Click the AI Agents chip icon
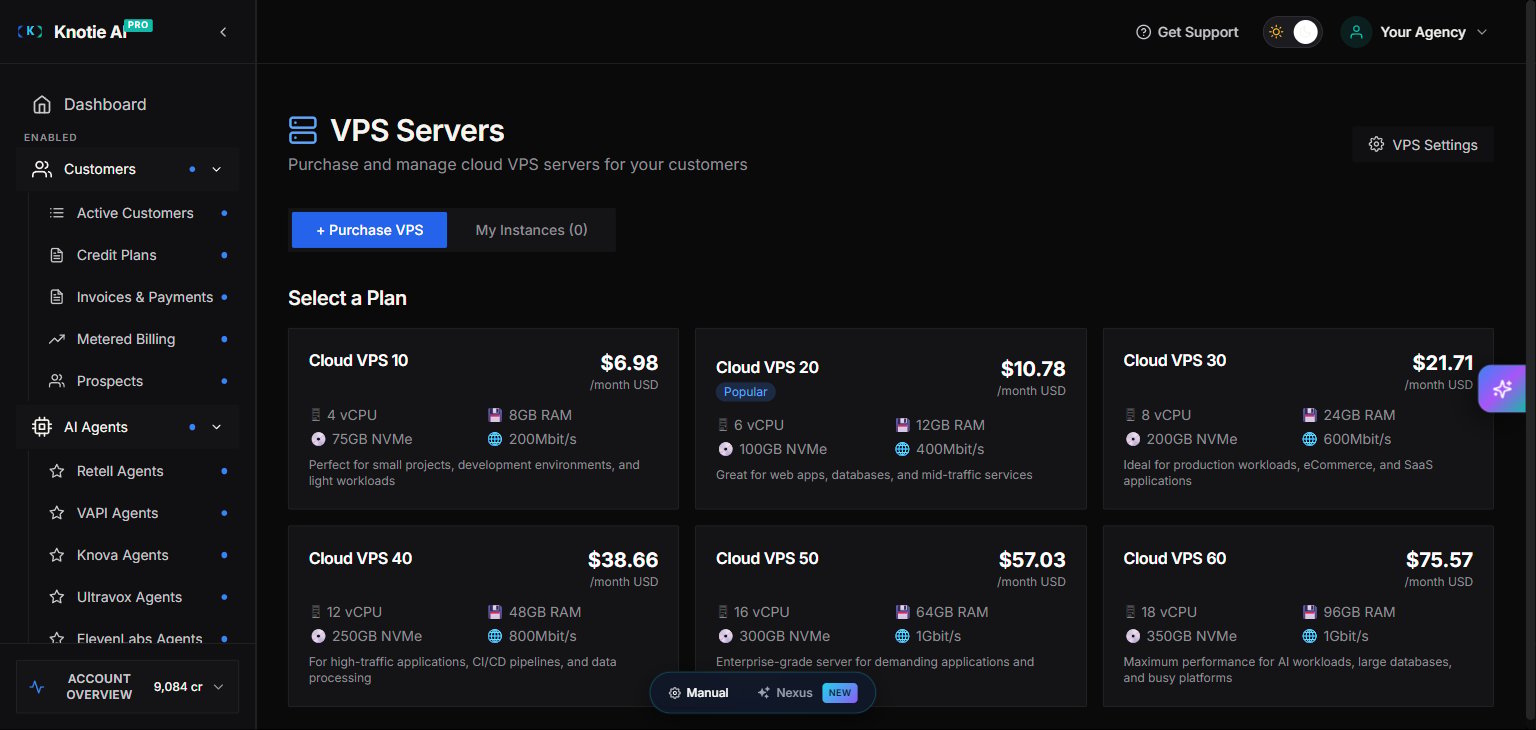Screen dimensions: 1536x730 click(x=42, y=427)
